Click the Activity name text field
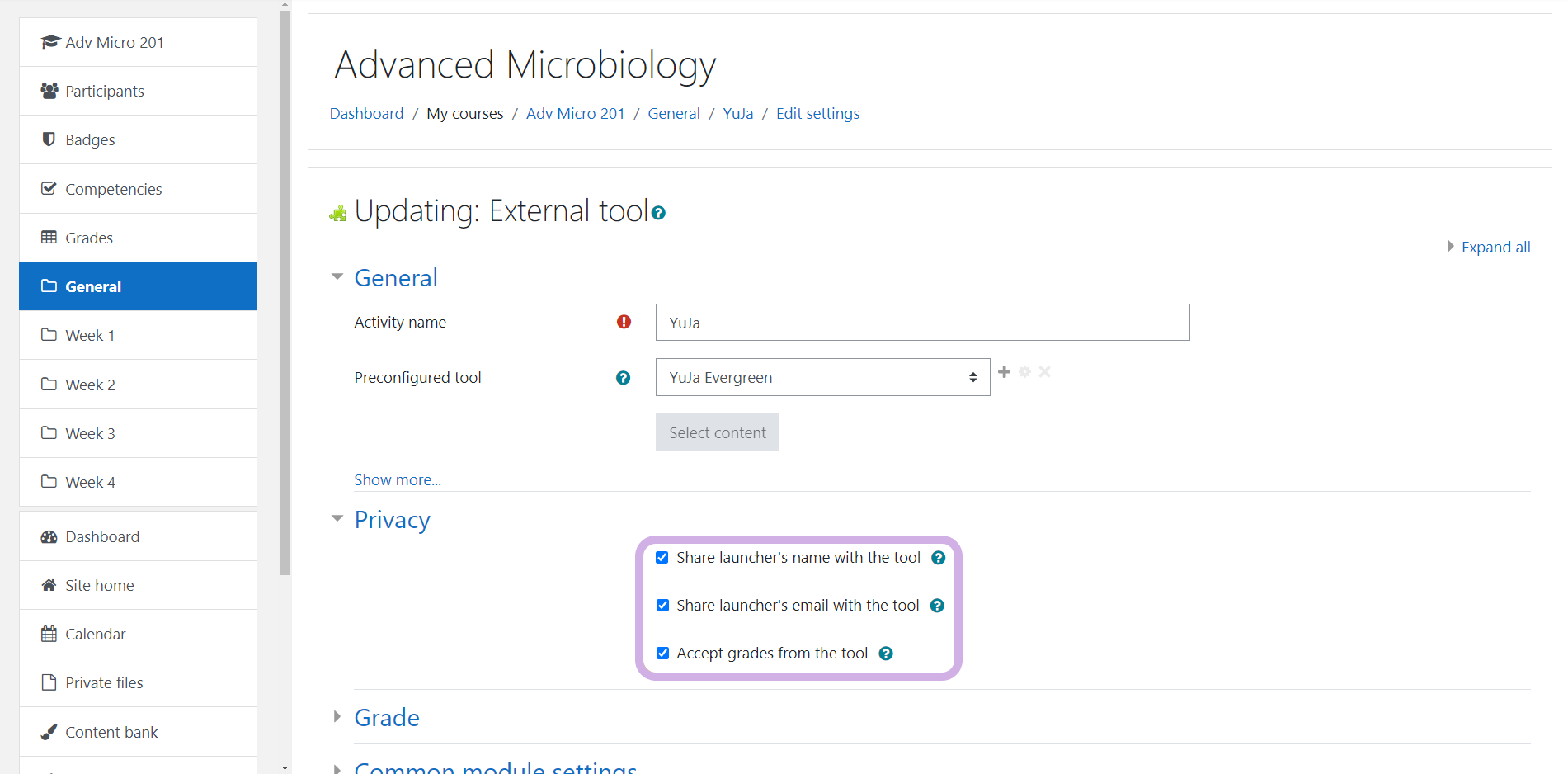The image size is (1568, 774). [922, 323]
